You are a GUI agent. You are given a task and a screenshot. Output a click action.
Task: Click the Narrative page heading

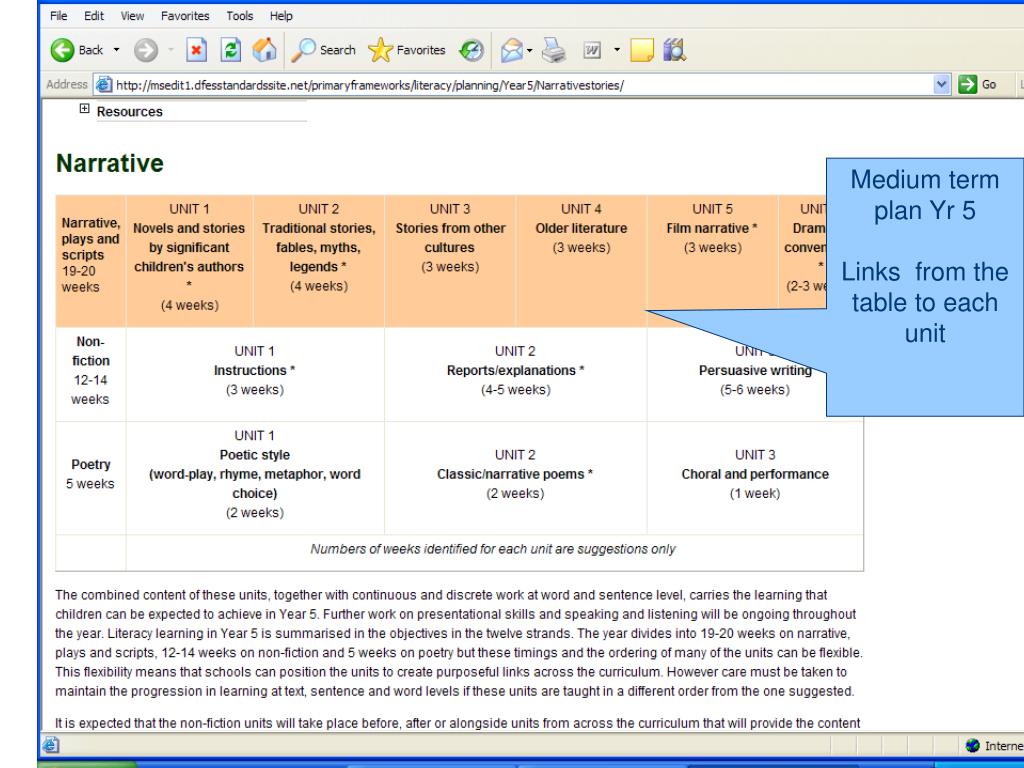(110, 163)
